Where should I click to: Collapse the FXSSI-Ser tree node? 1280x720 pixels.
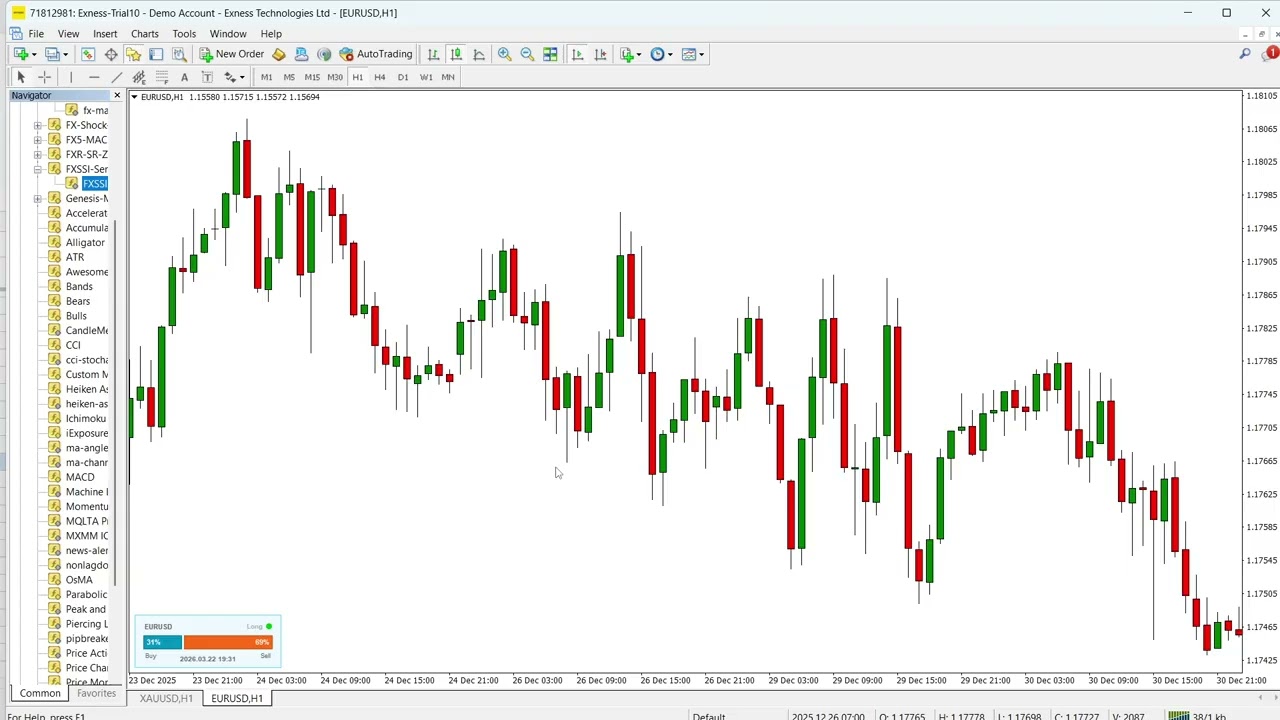point(38,169)
